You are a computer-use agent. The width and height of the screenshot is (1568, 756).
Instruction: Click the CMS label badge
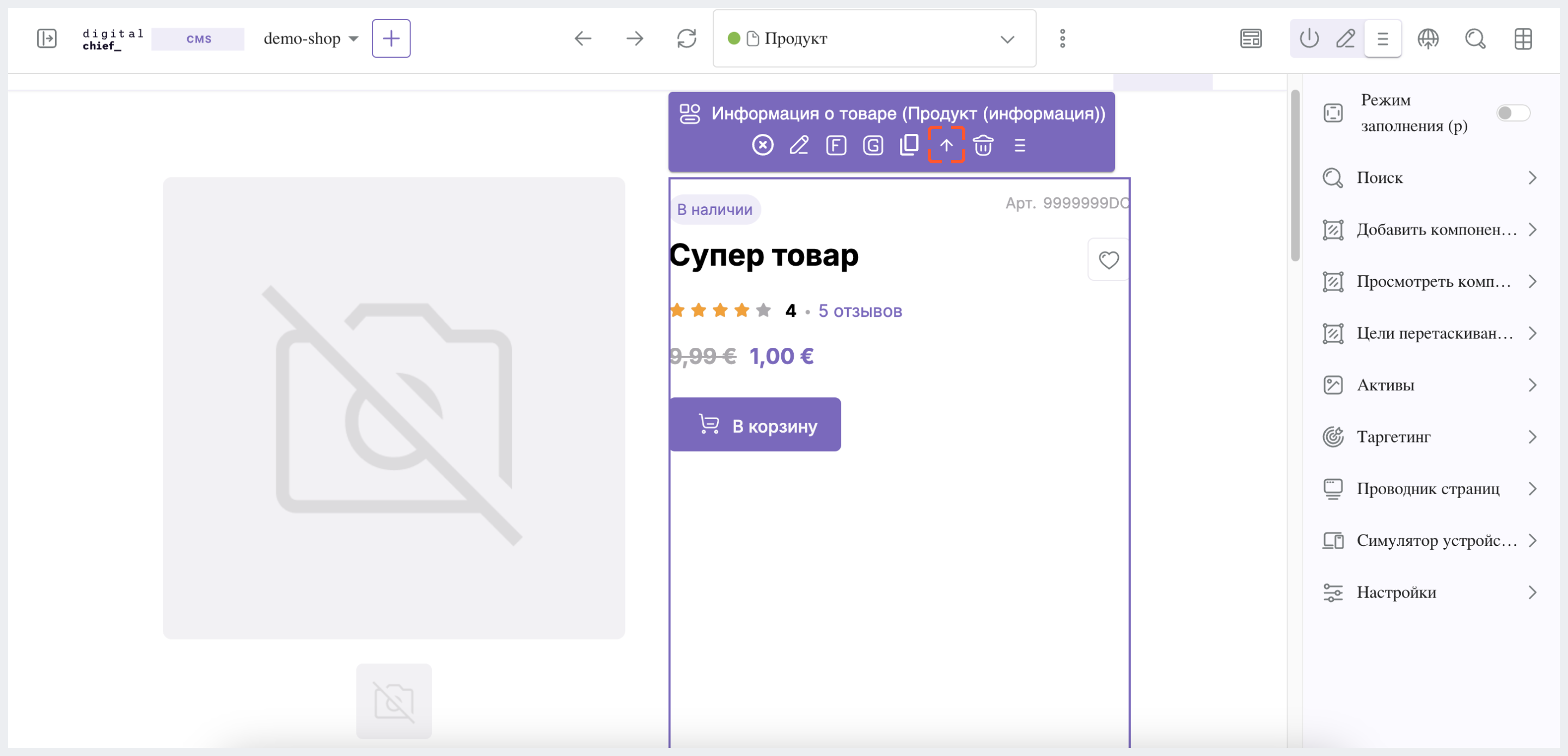[x=198, y=39]
